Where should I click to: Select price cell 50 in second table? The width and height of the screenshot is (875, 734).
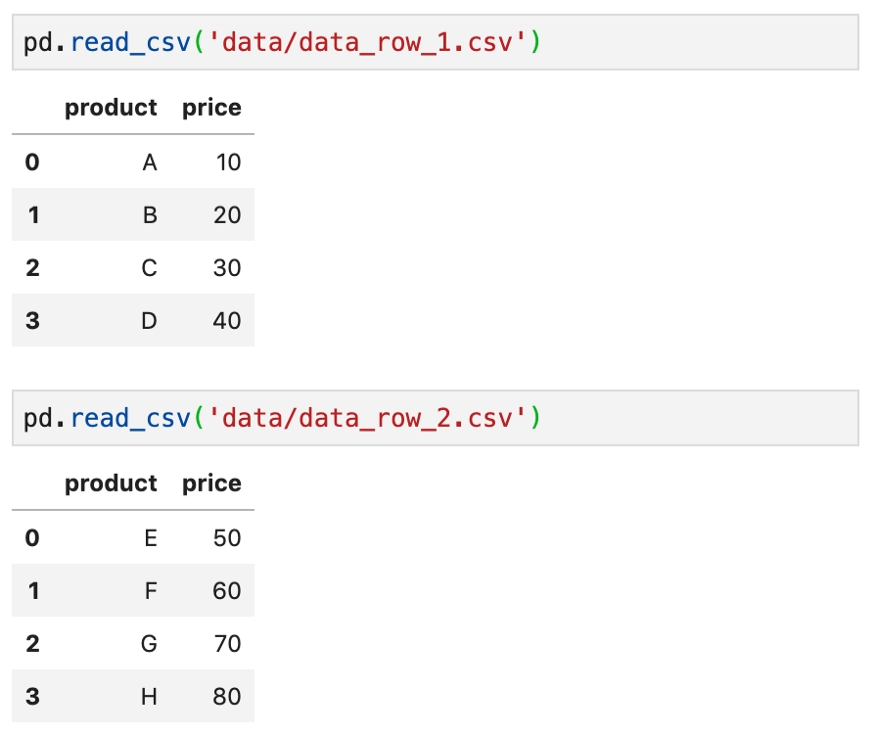click(227, 538)
